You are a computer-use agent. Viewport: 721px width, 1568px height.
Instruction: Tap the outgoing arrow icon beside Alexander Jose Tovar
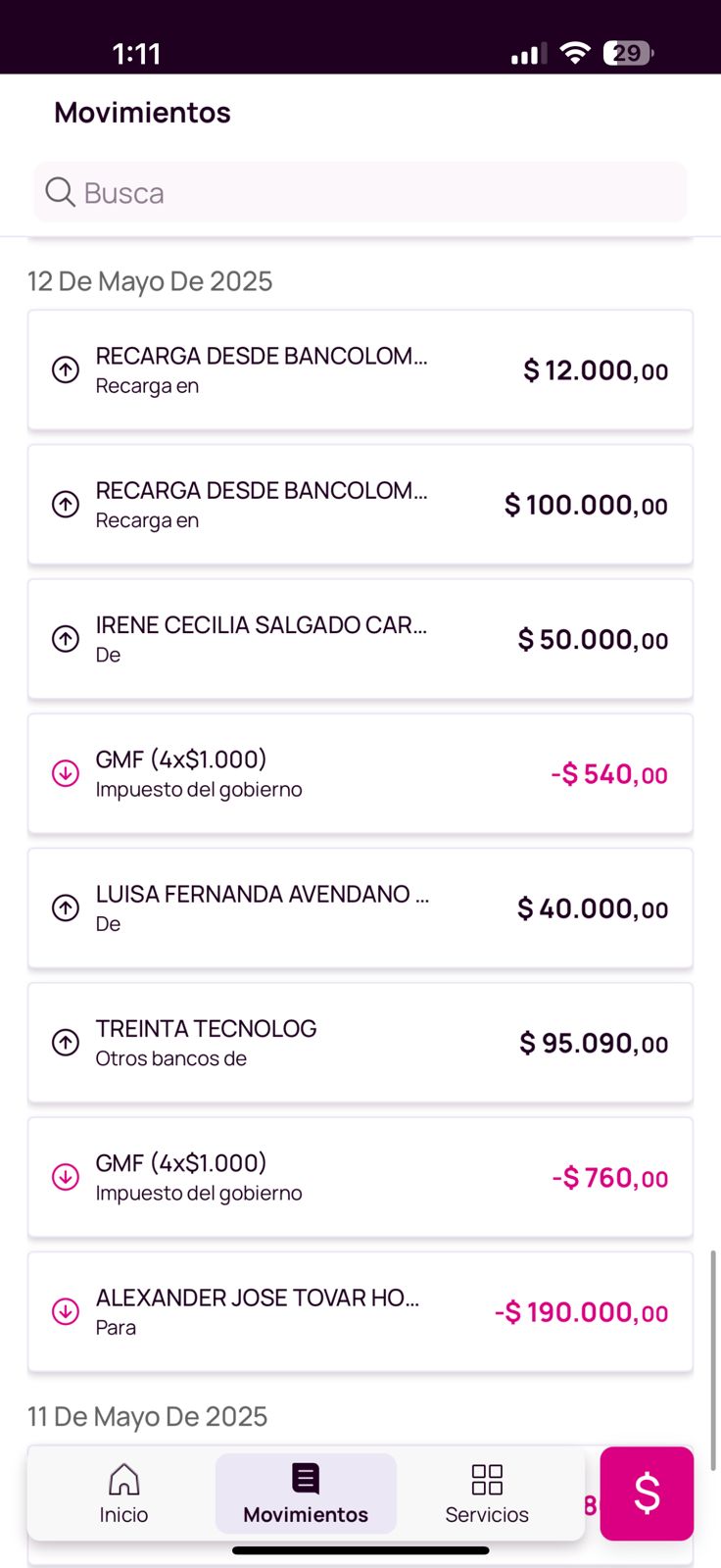coord(66,1311)
